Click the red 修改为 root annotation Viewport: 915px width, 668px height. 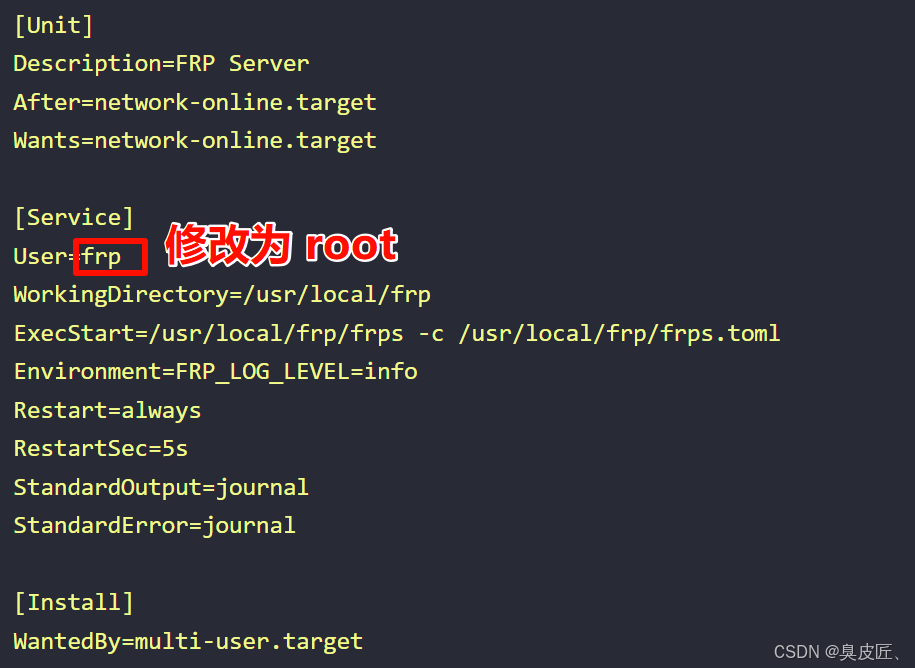tap(282, 245)
